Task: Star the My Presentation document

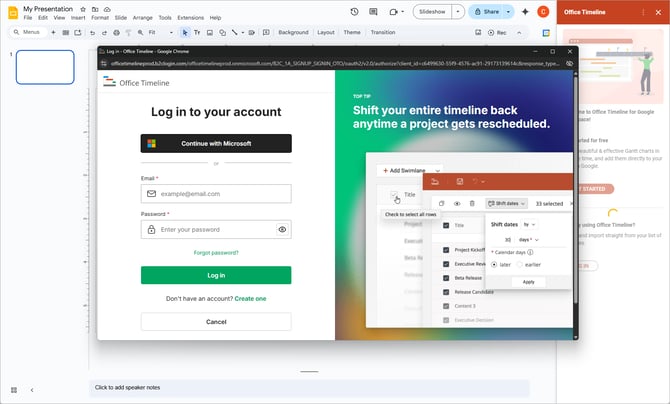Action: pos(83,9)
